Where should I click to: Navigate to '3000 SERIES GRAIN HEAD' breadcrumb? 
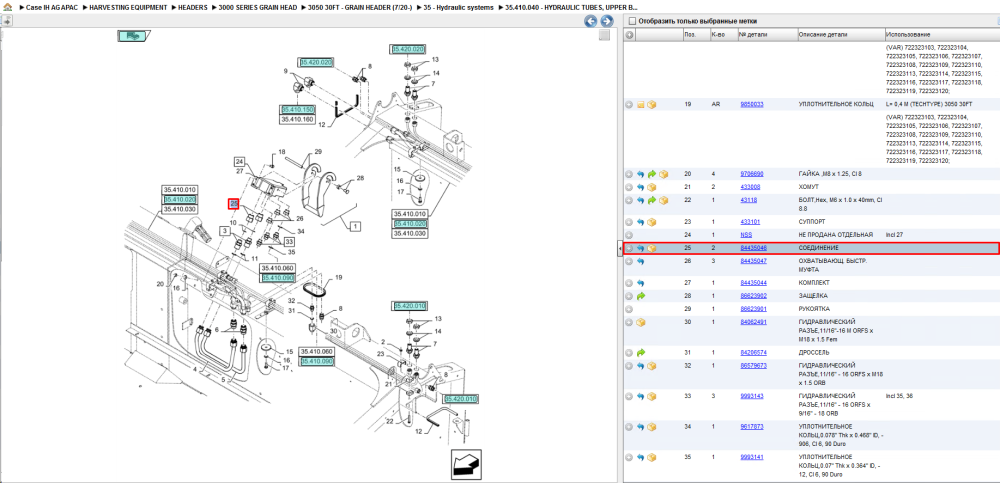256,7
